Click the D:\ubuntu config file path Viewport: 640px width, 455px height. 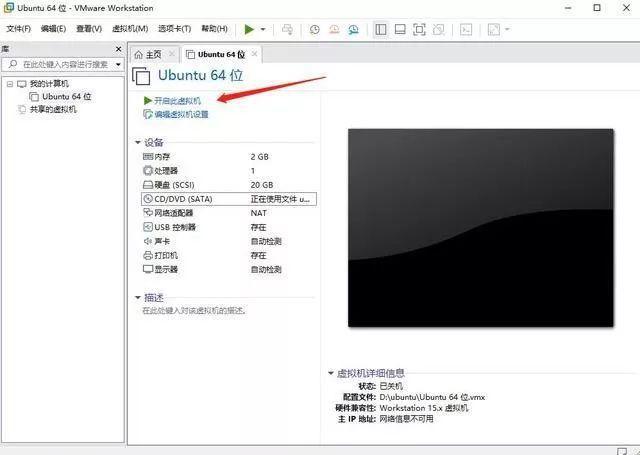432,397
